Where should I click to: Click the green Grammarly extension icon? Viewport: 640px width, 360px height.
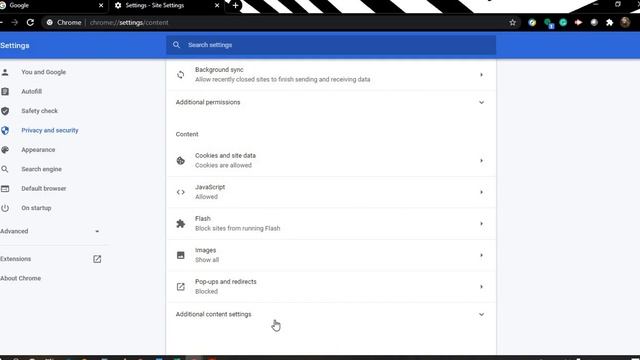point(563,22)
